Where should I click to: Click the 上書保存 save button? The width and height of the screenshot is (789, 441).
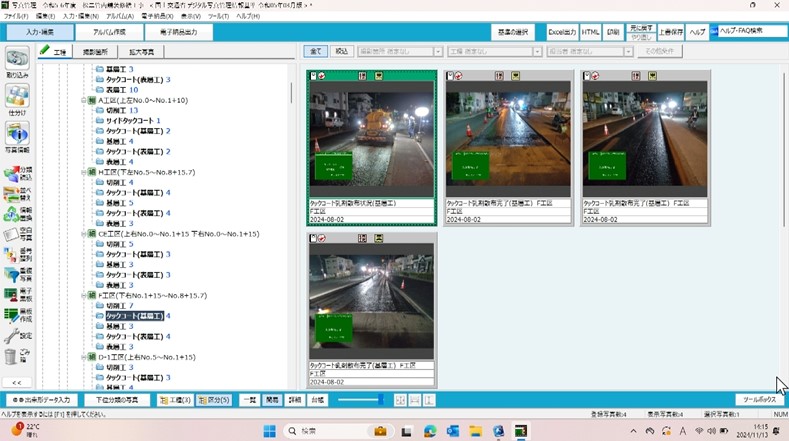tap(671, 33)
